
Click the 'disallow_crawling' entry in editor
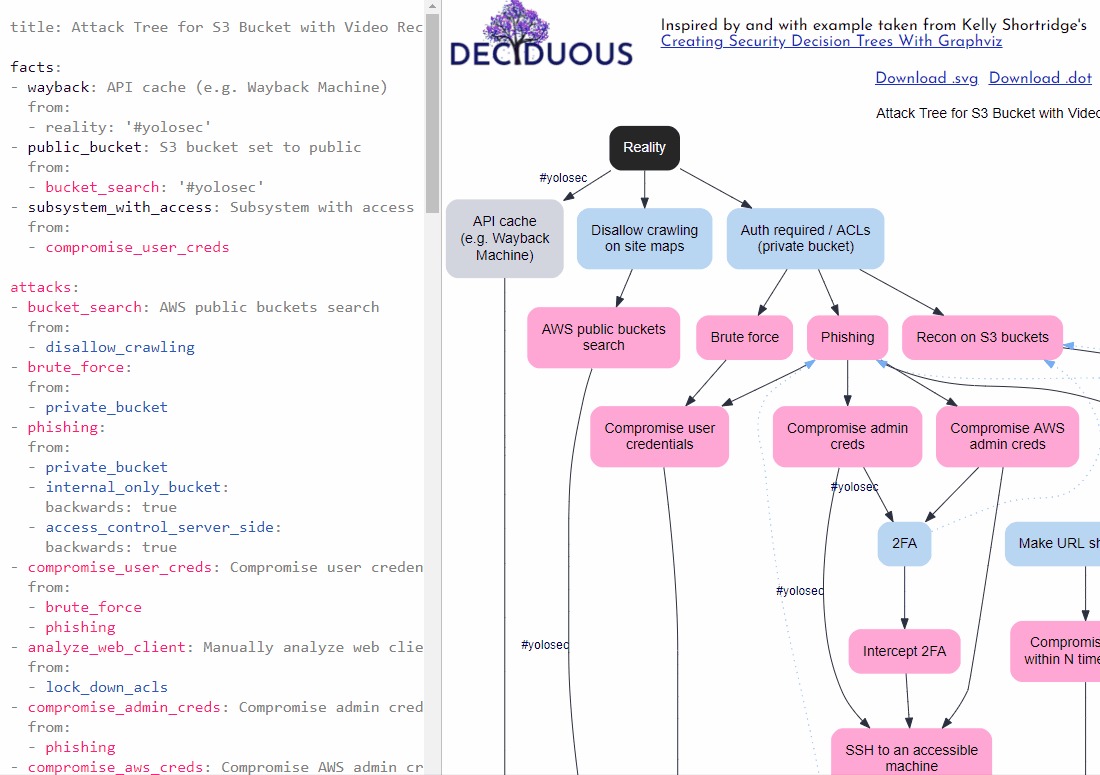pyautogui.click(x=120, y=347)
